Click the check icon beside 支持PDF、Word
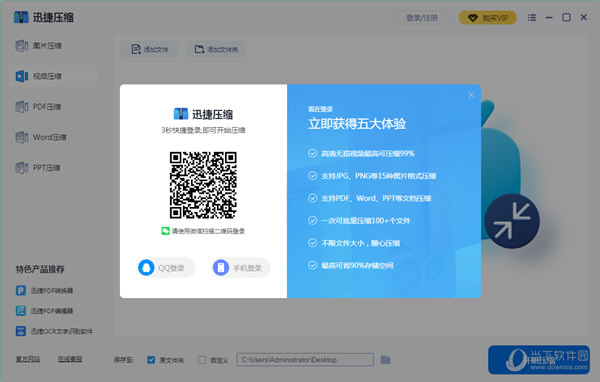 (313, 198)
